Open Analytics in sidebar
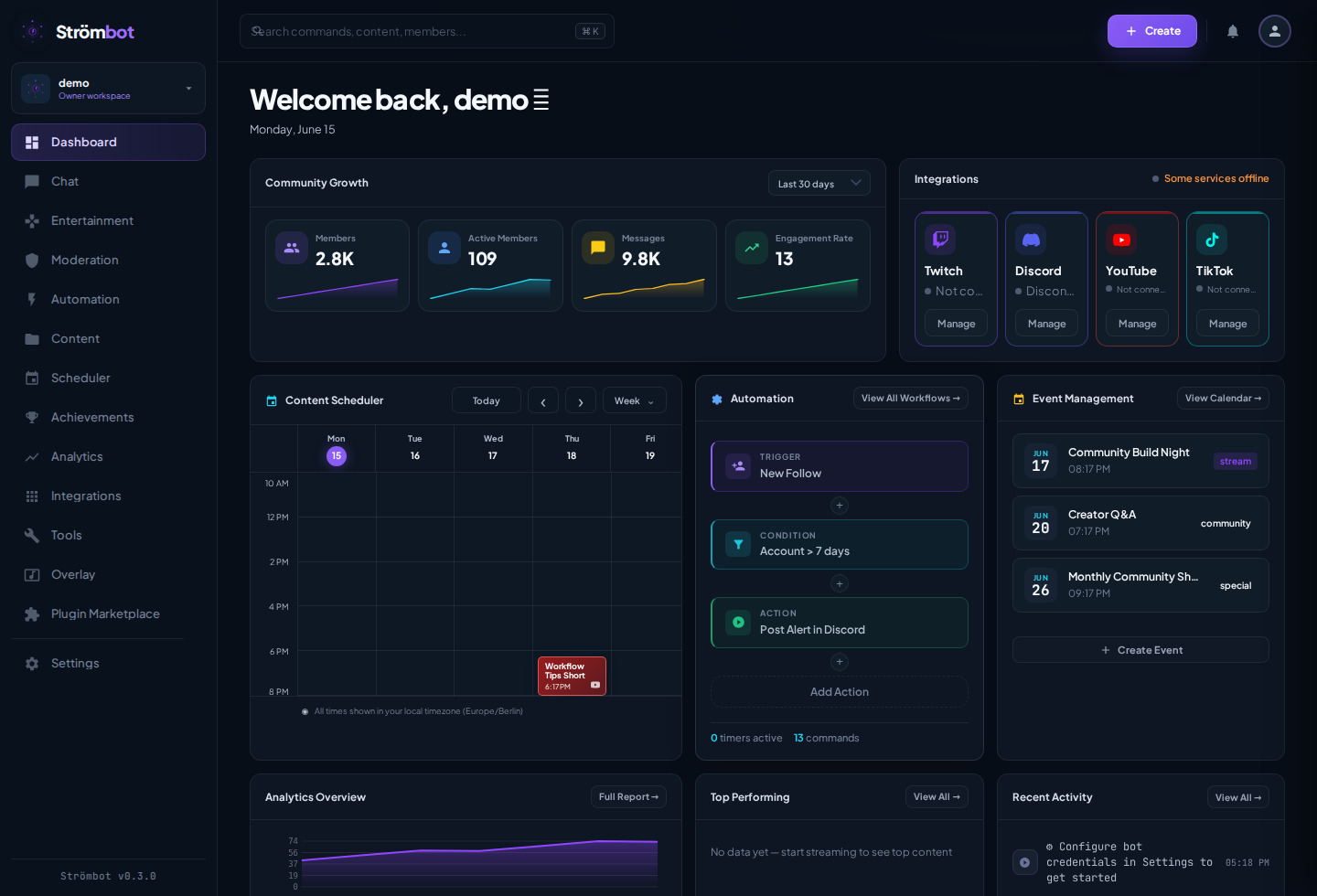 click(108, 456)
